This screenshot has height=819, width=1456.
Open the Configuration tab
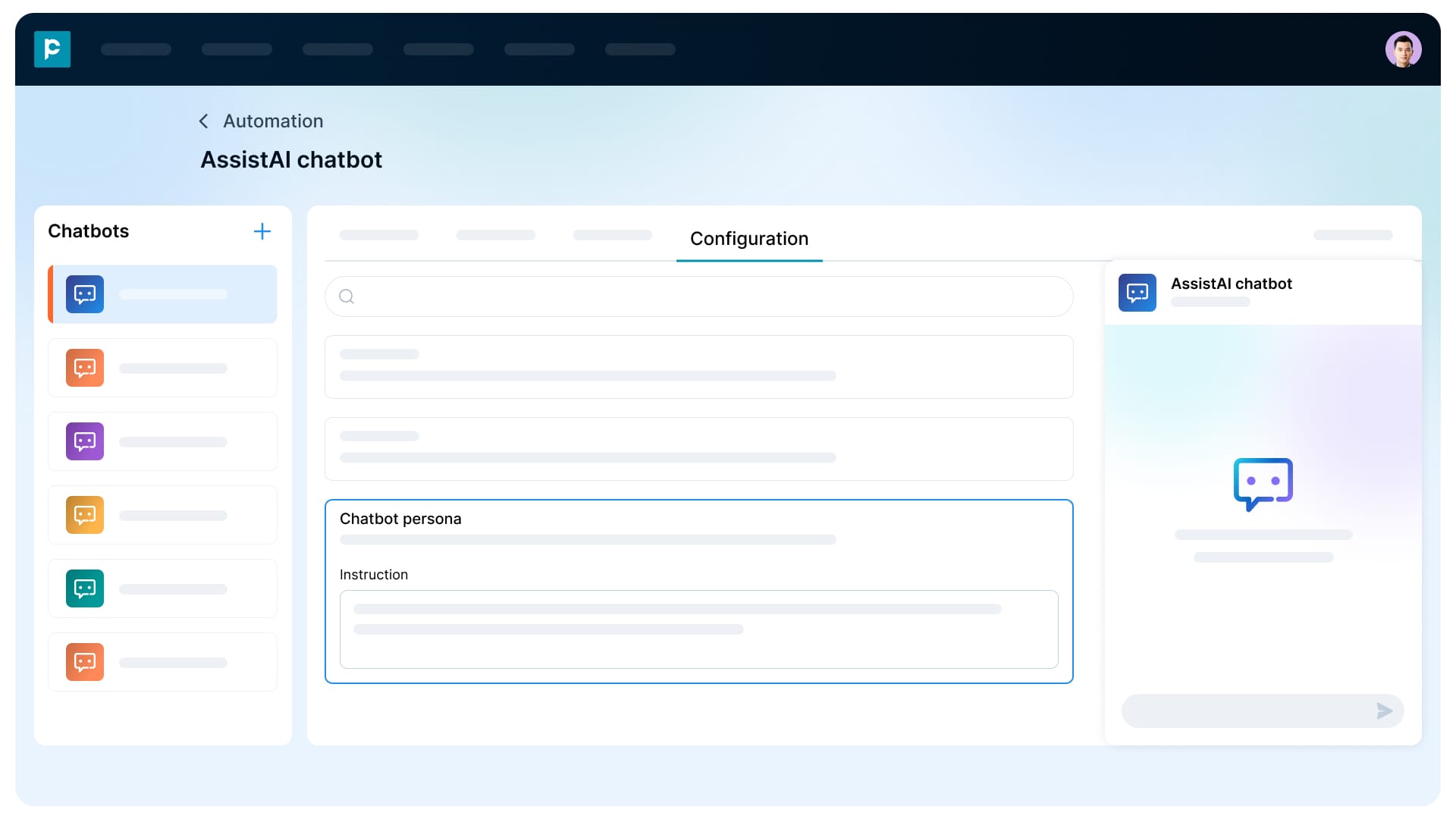click(748, 239)
